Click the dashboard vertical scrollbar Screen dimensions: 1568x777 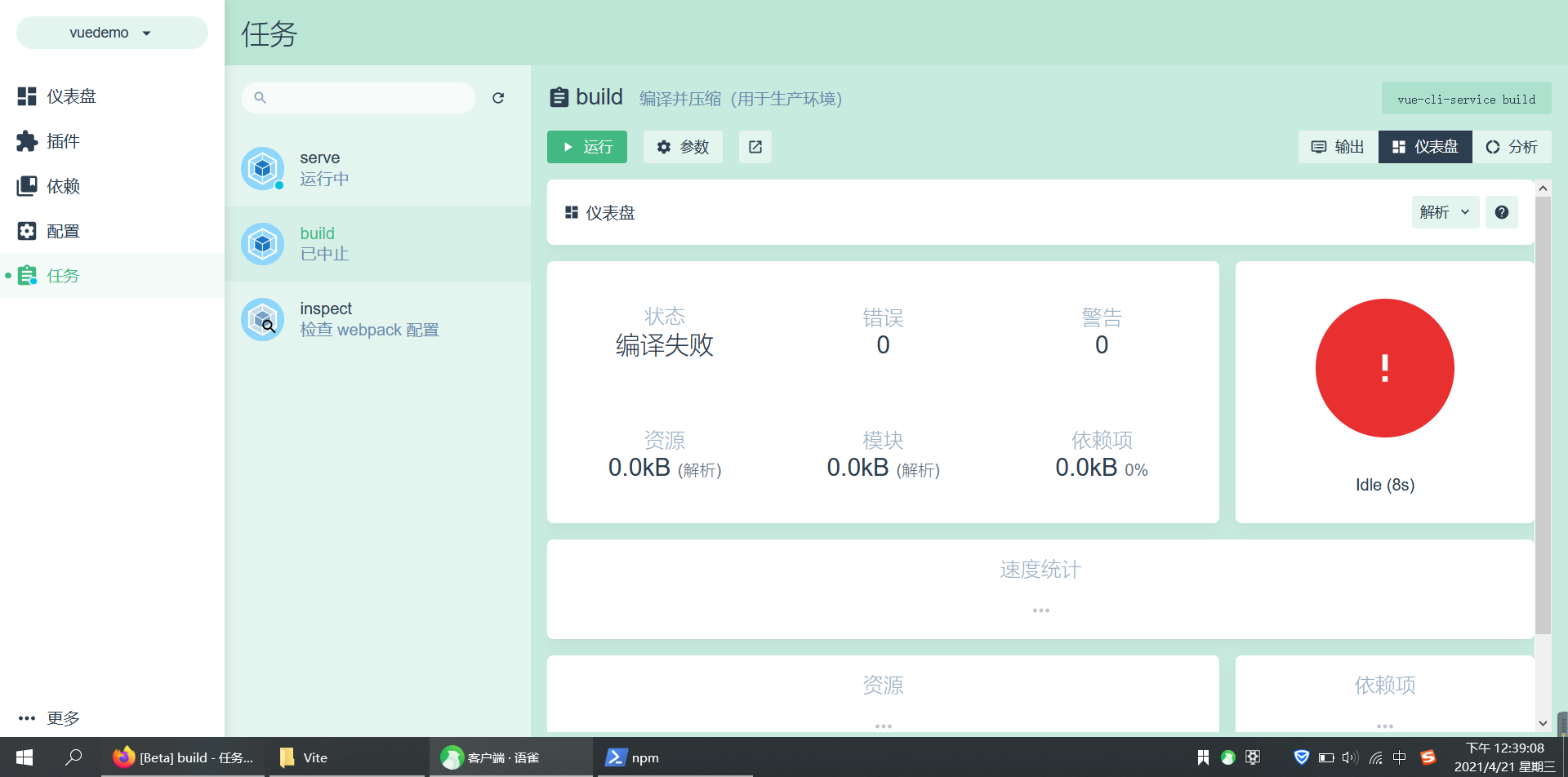1543,415
